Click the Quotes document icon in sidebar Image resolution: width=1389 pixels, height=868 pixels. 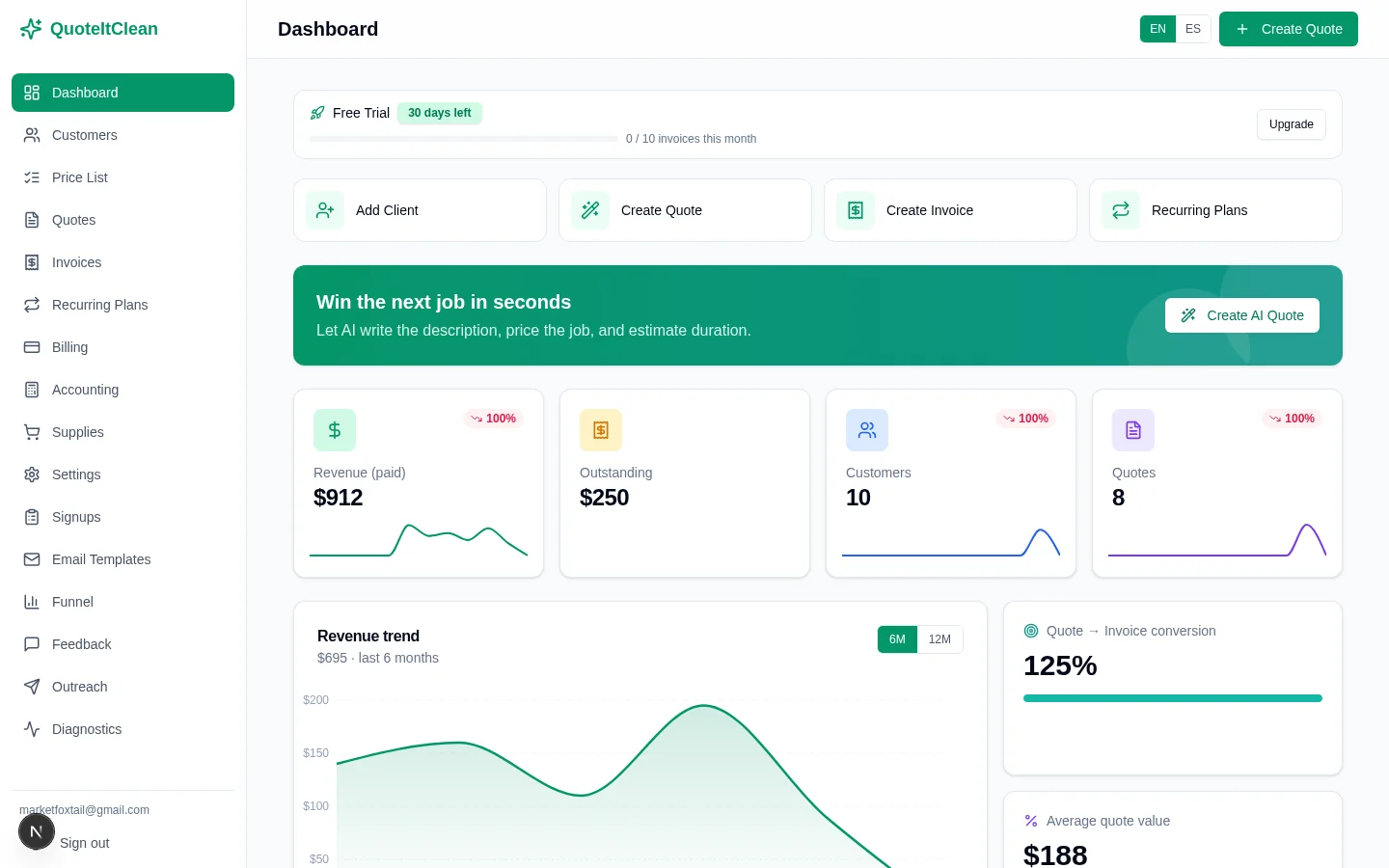coord(32,220)
